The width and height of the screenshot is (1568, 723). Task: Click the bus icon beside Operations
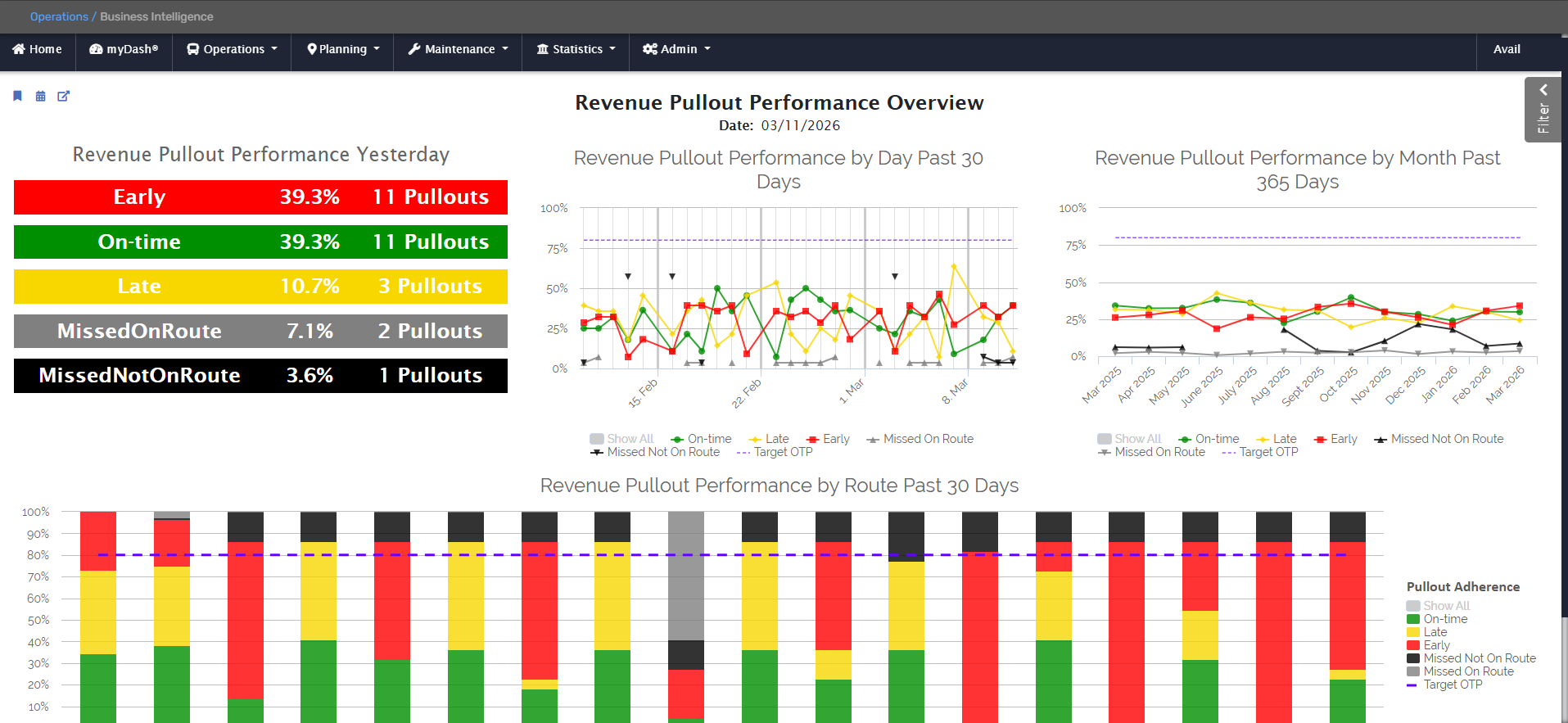[193, 49]
